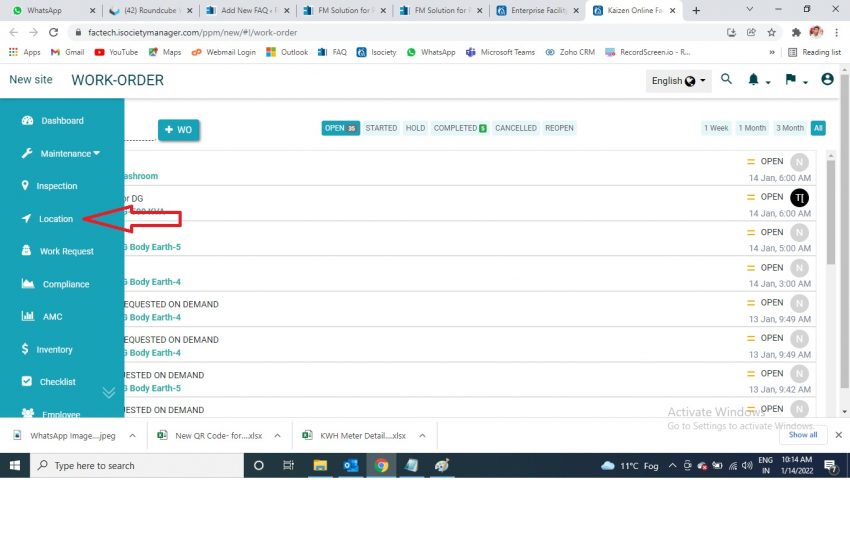Filter by OPEN work orders
This screenshot has height=558, width=850.
click(340, 128)
